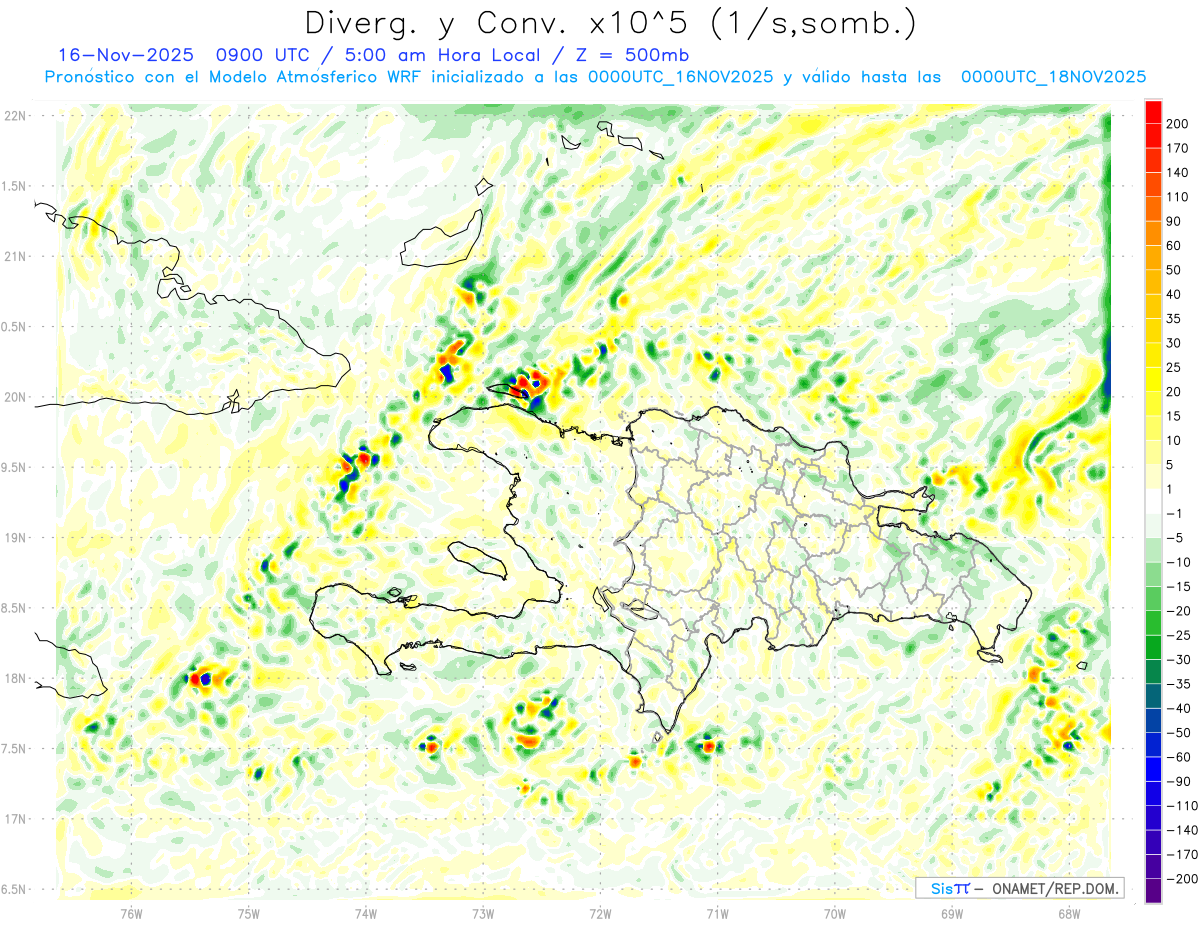Click the '70W' longitude label
The height and width of the screenshot is (927, 1200).
834,914
